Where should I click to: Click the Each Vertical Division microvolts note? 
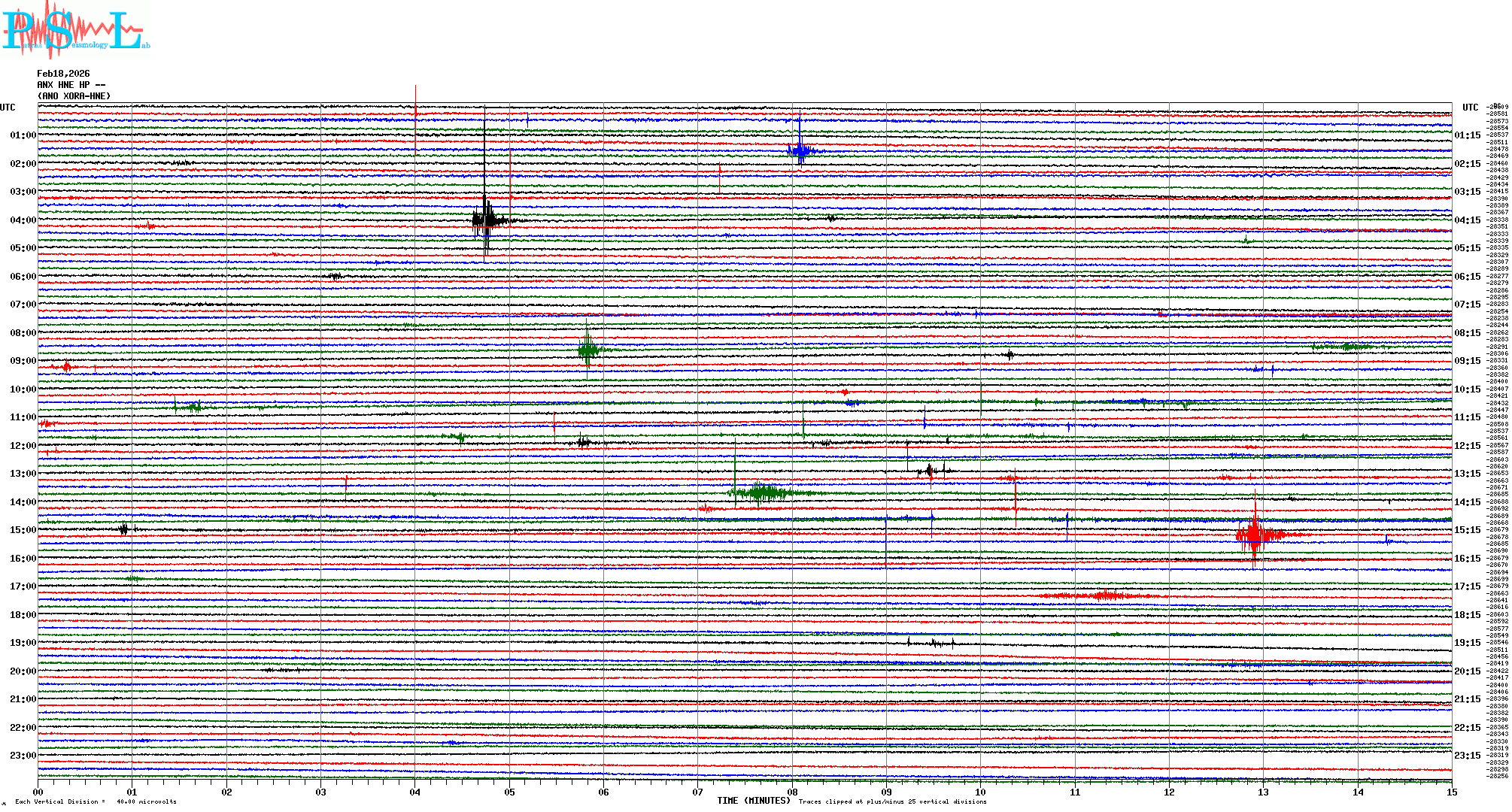(96, 801)
